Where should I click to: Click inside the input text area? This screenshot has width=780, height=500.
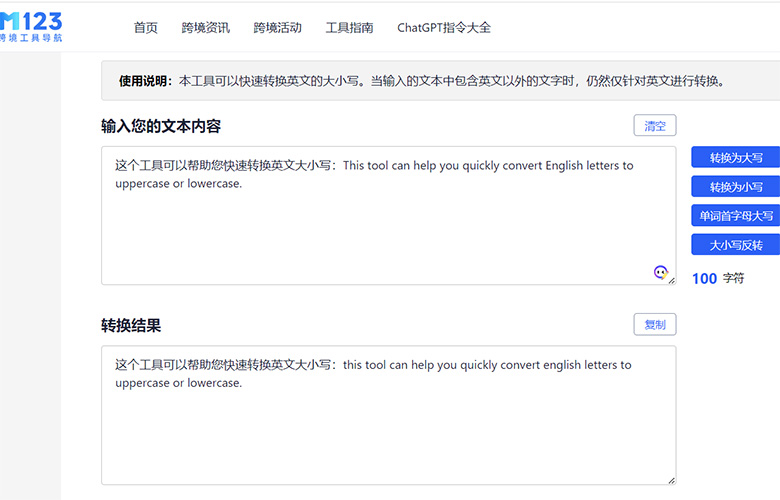[x=389, y=215]
